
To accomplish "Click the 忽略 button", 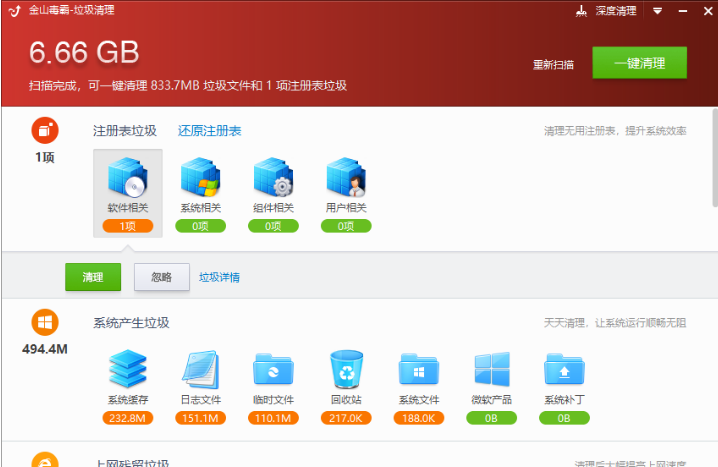I will point(162,277).
